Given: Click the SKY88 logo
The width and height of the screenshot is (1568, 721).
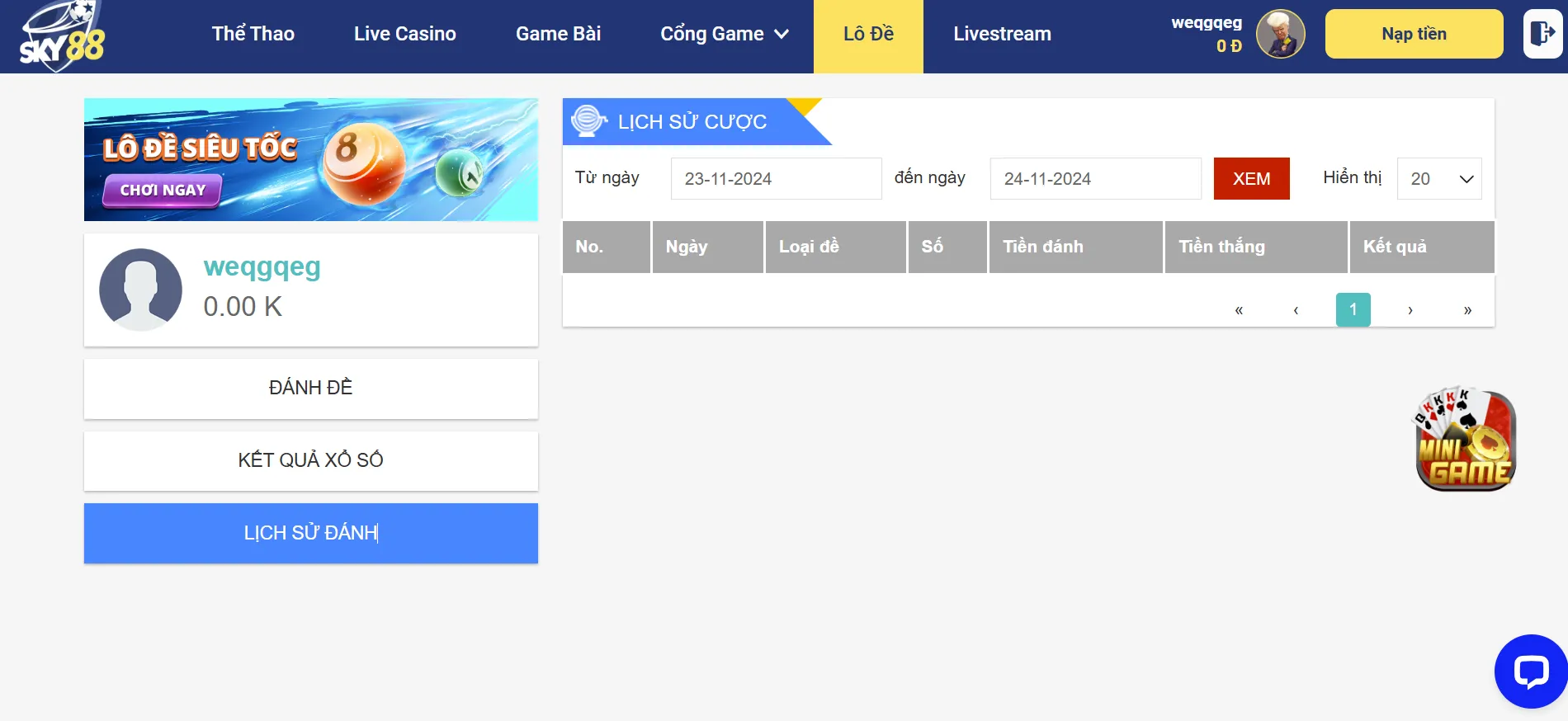Looking at the screenshot, I should (62, 37).
